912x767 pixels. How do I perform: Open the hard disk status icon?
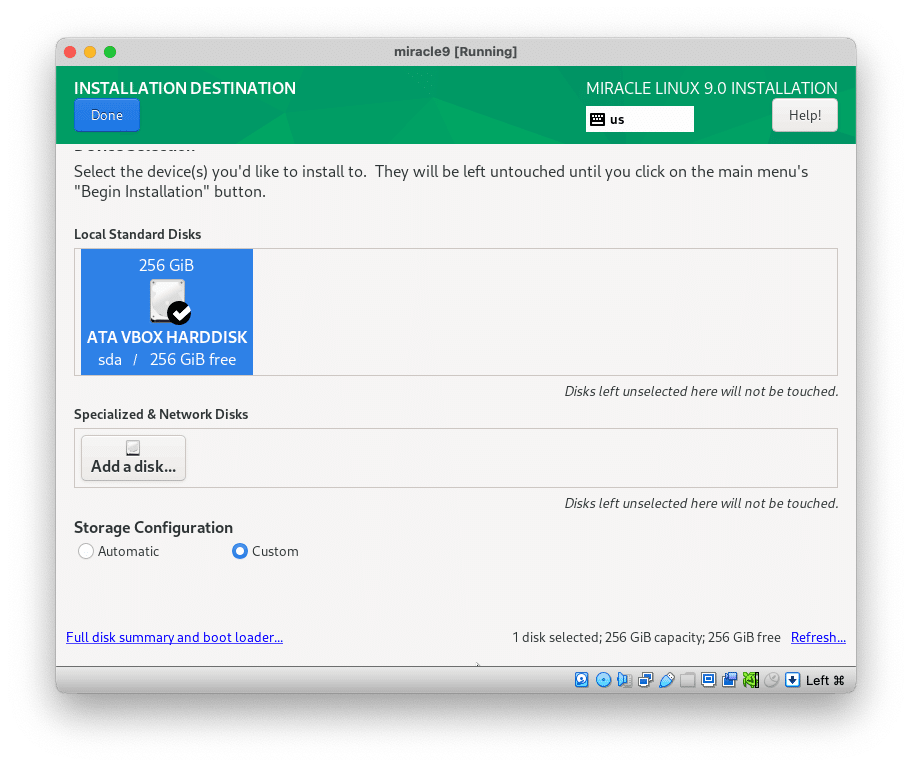[x=582, y=679]
